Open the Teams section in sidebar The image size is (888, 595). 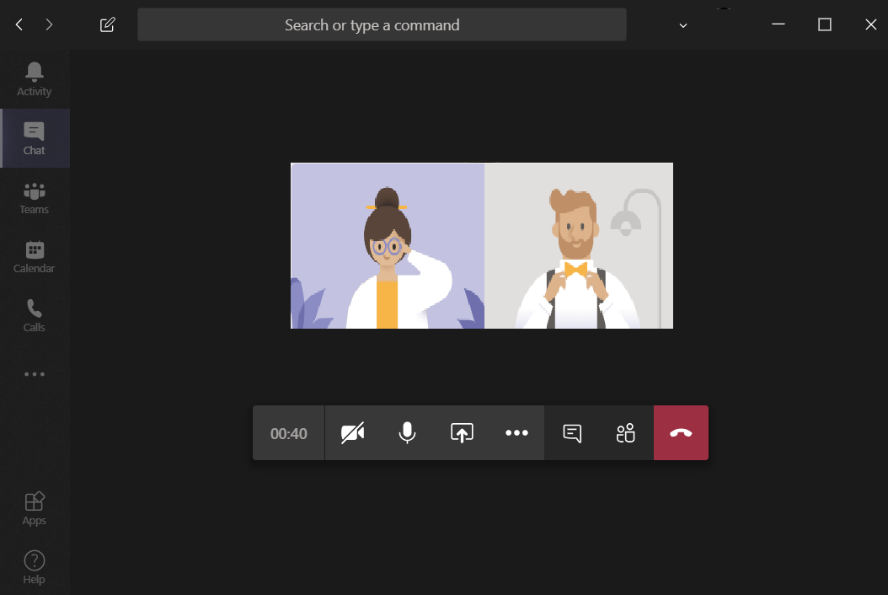(x=34, y=198)
